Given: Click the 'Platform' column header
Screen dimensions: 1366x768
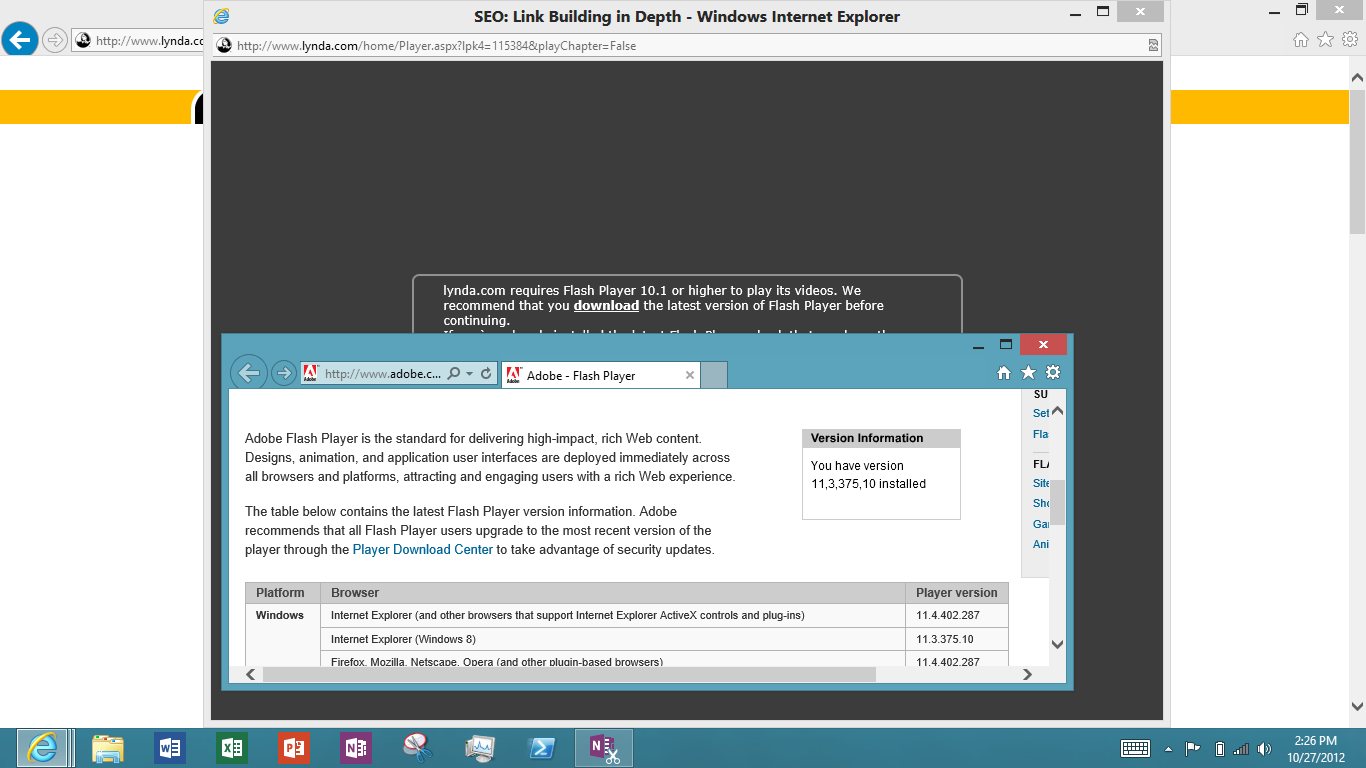Looking at the screenshot, I should click(x=282, y=593).
